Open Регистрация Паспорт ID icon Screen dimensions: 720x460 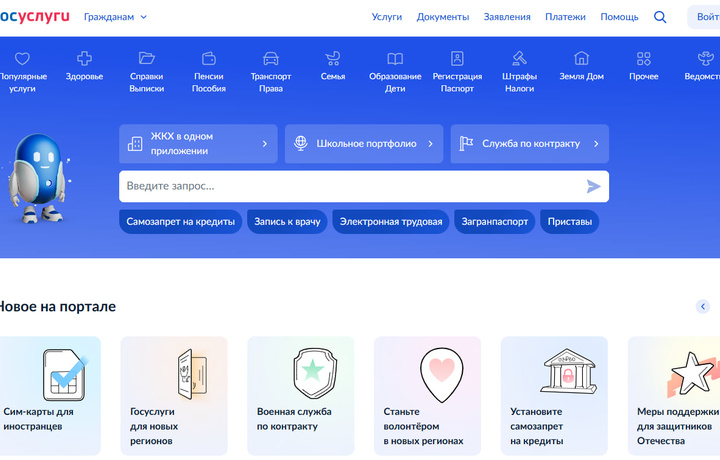457,58
